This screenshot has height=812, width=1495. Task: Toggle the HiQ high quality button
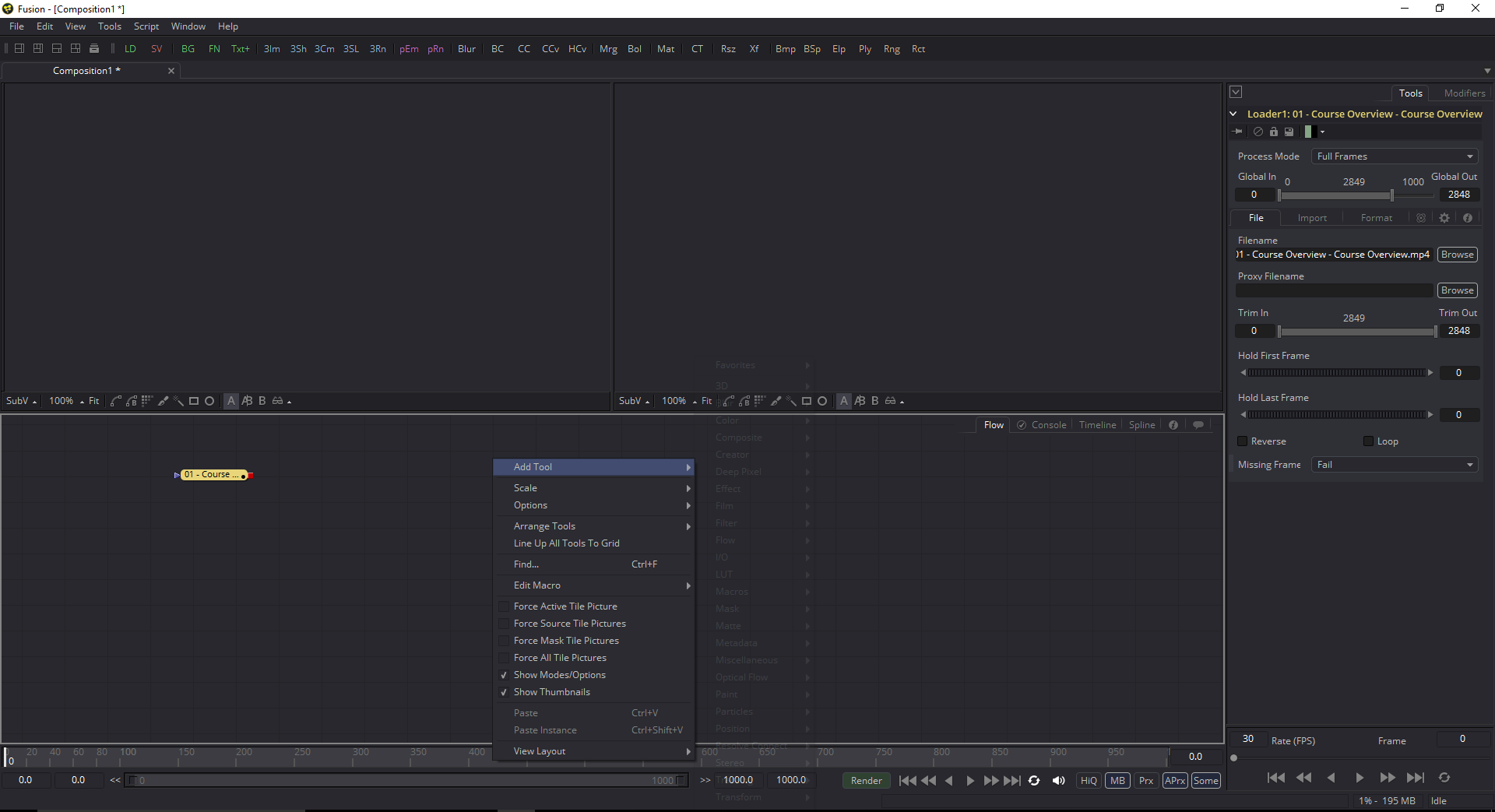coord(1089,780)
